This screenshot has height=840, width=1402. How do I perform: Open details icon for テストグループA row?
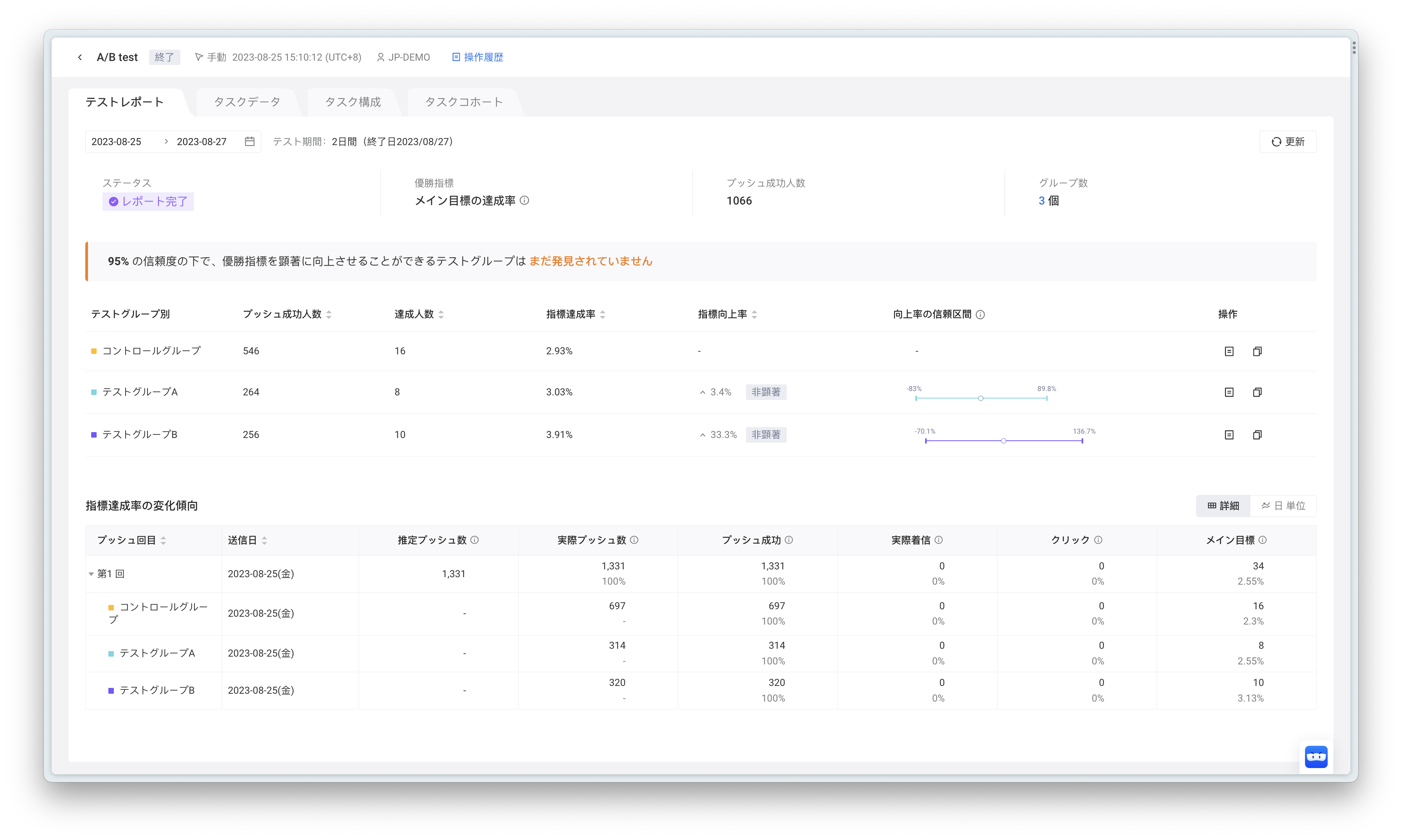click(x=1229, y=392)
